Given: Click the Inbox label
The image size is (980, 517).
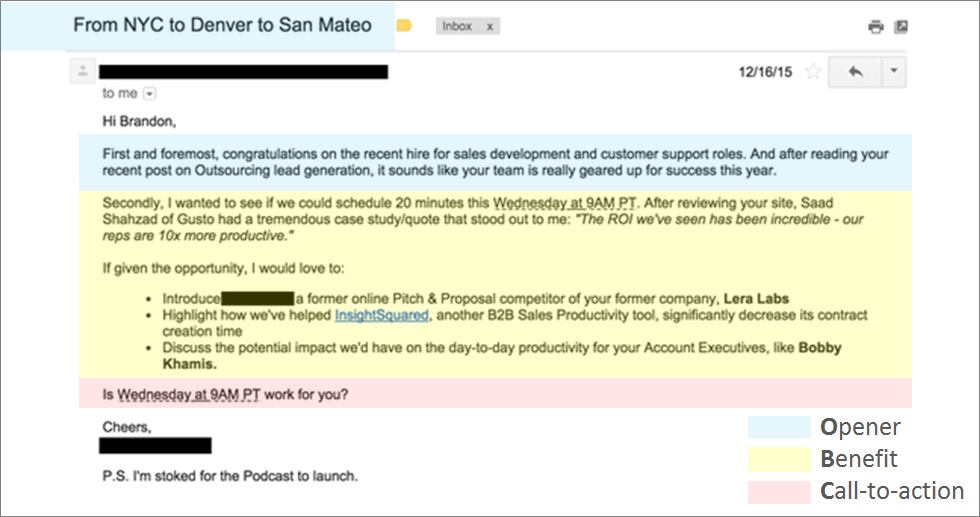Looking at the screenshot, I should pos(457,26).
